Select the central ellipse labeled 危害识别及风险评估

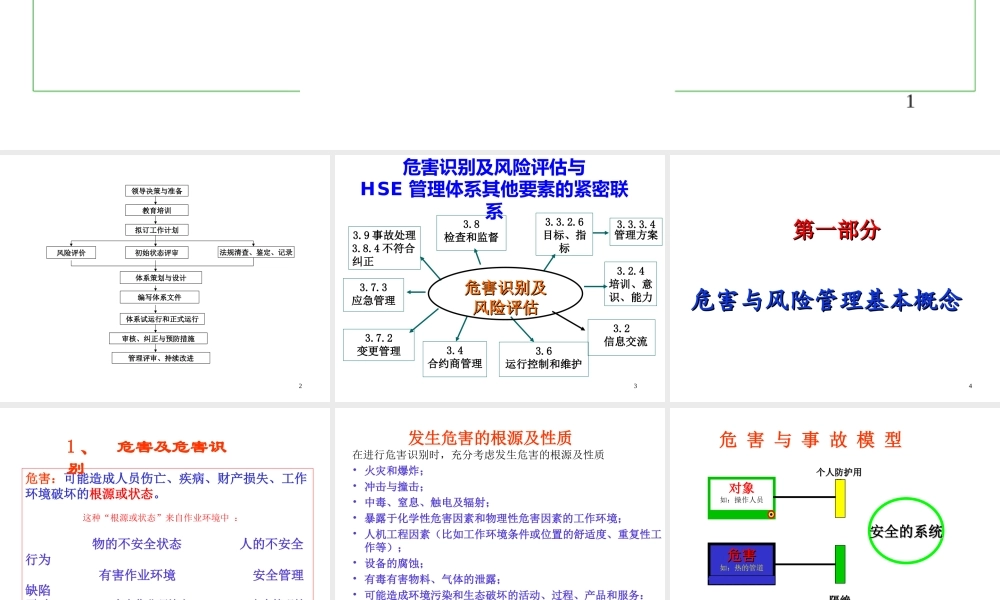pyautogui.click(x=503, y=293)
